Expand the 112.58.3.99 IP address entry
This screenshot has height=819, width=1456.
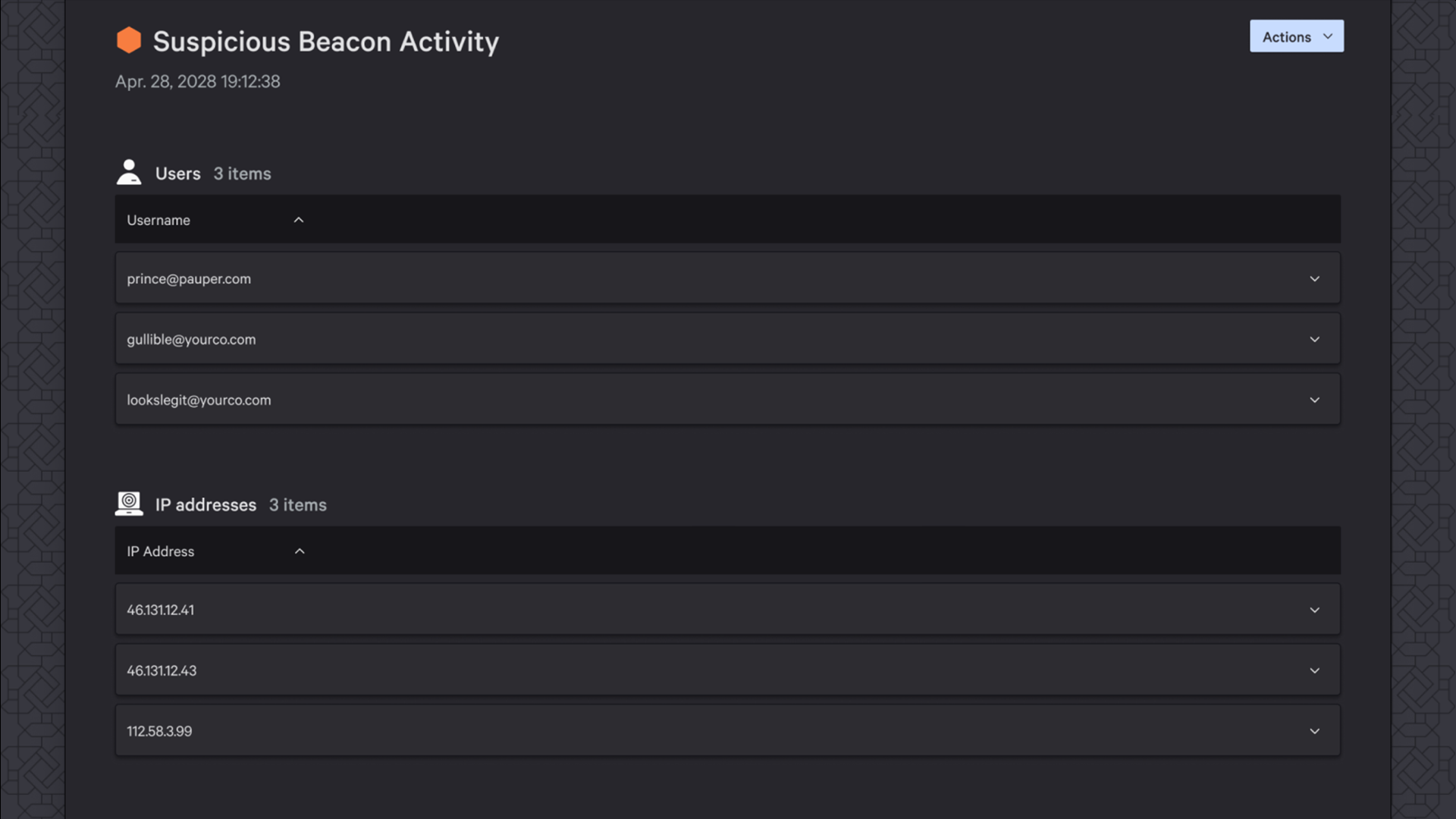coord(1314,731)
